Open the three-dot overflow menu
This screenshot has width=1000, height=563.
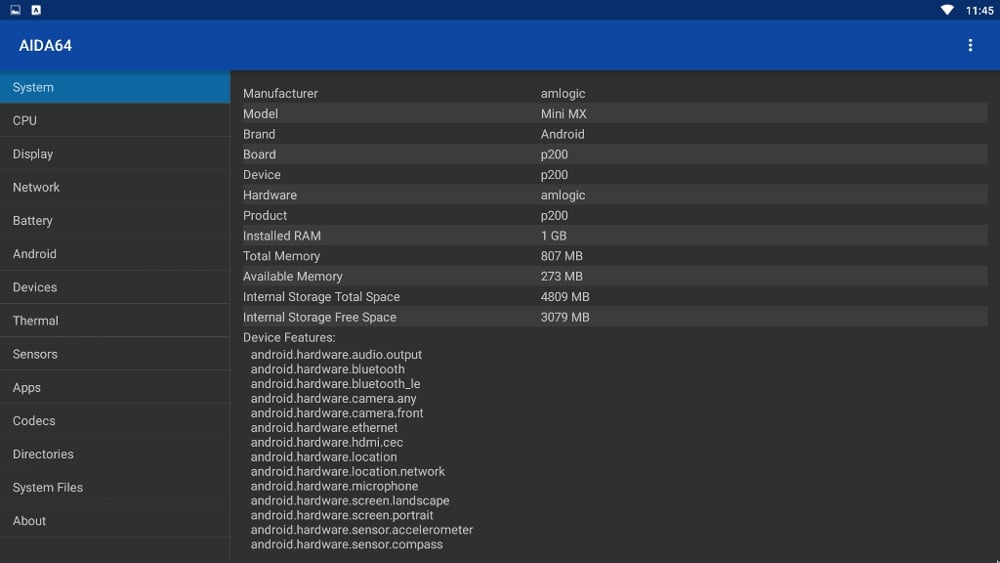[970, 45]
